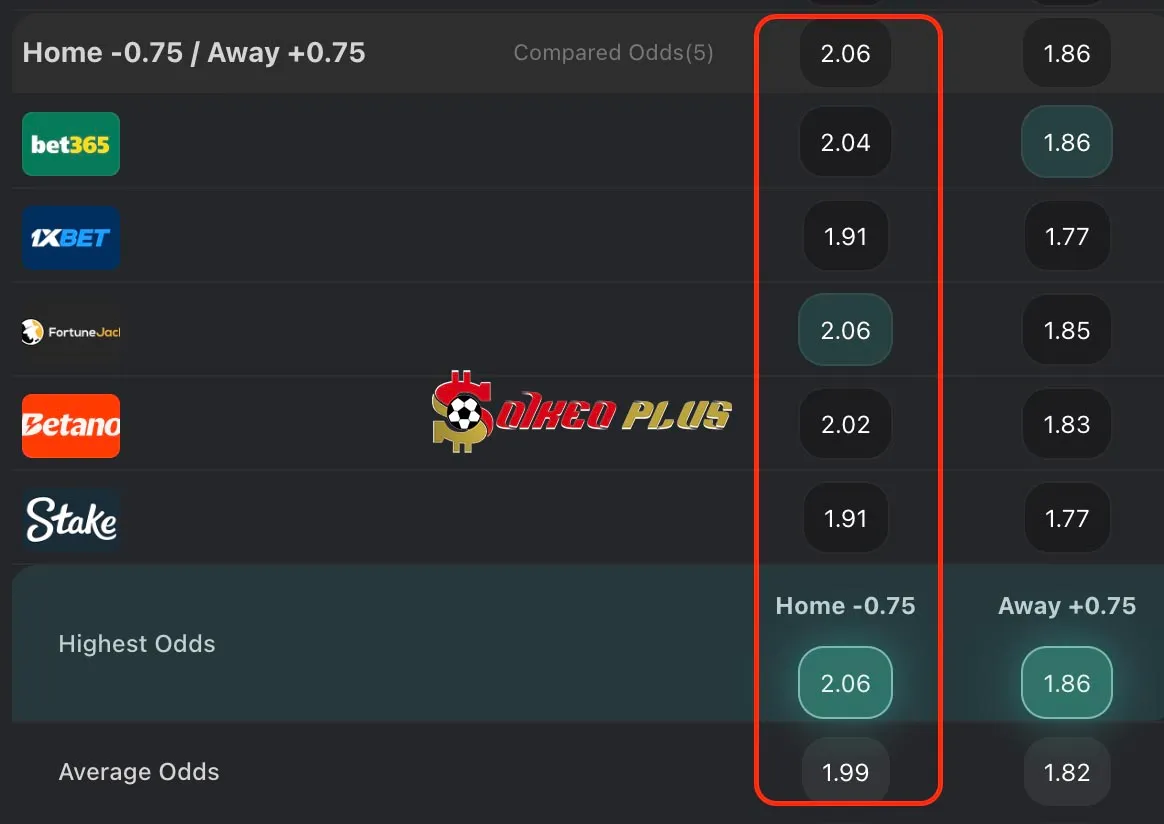Select bet365 away odds 1.86
The height and width of the screenshot is (824, 1164).
1067,142
